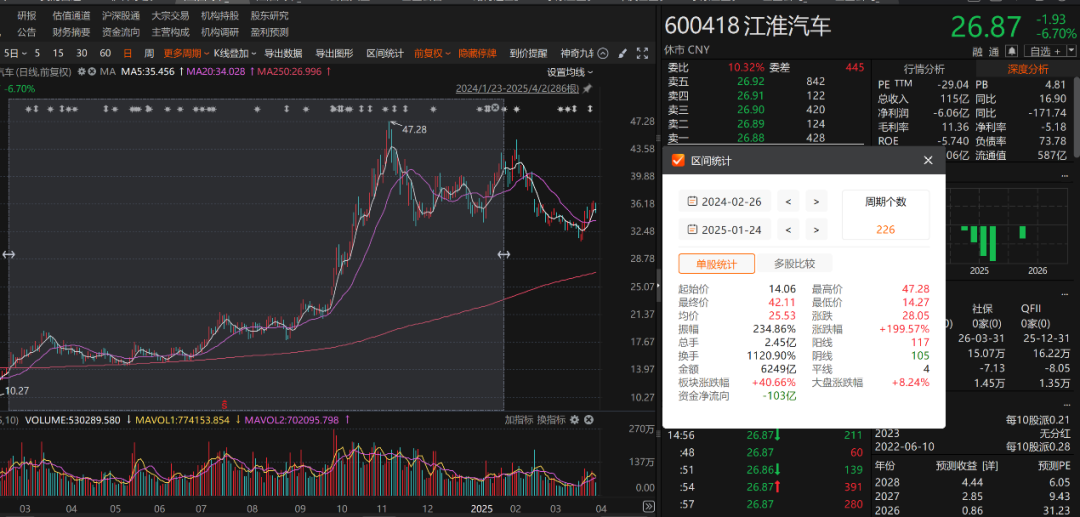This screenshot has width=1080, height=517.
Task: Click the collapse-toolbar up-arrow circle icon
Action: [603, 53]
